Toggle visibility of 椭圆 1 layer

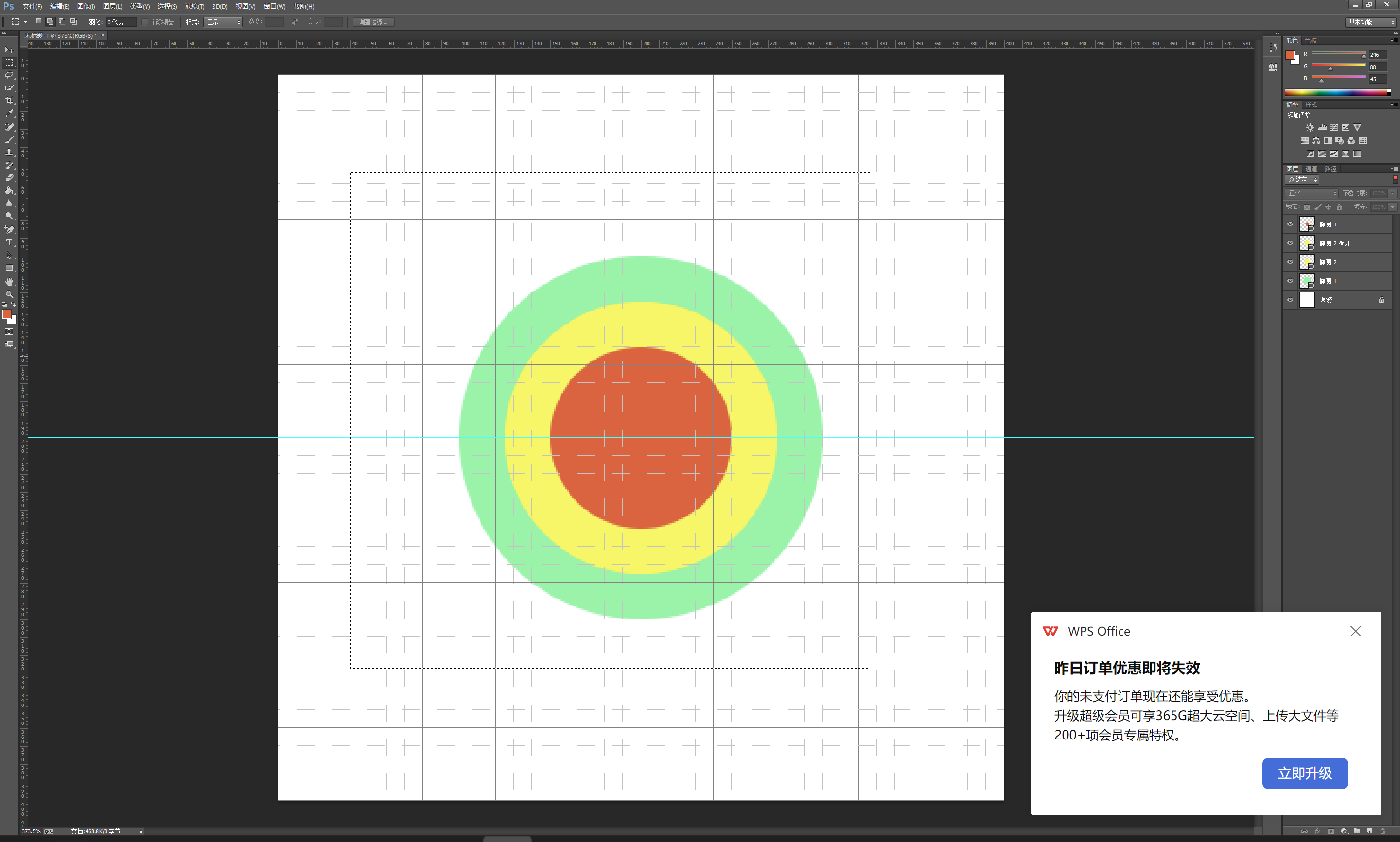1290,281
